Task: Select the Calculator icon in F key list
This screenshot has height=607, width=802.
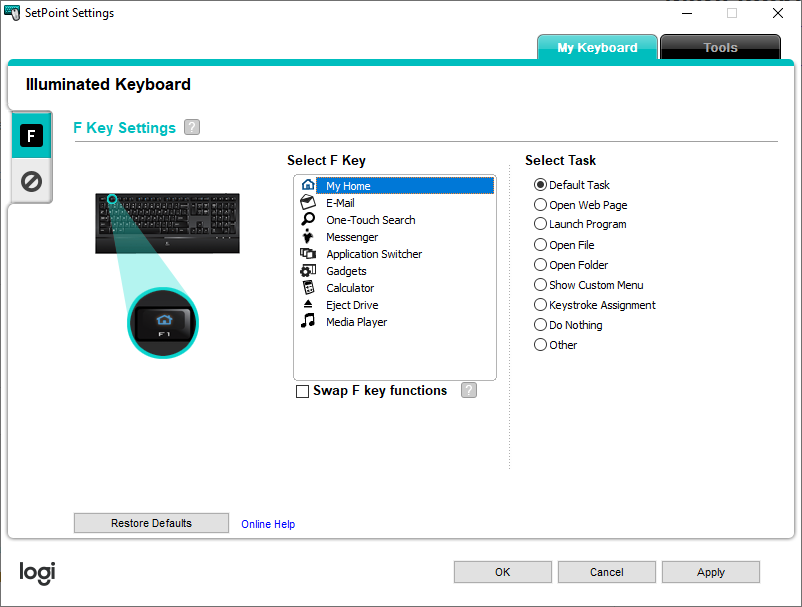Action: (308, 288)
